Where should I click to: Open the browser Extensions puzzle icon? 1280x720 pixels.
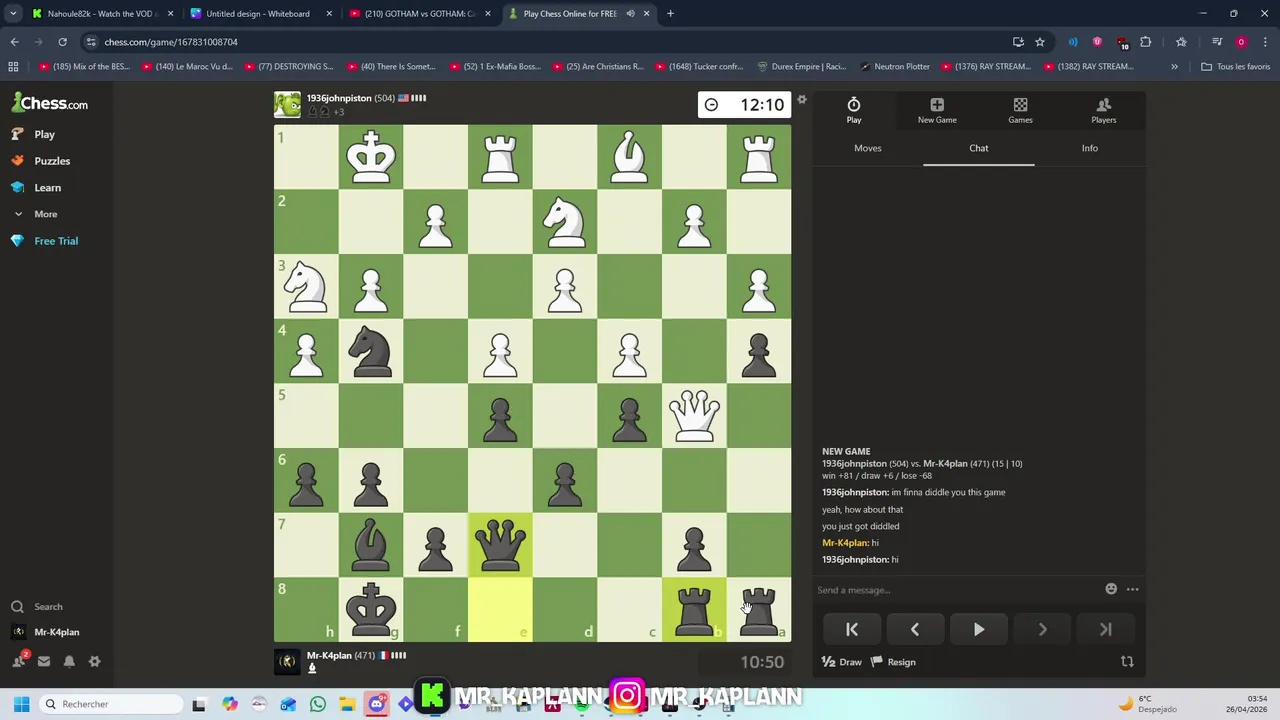1146,42
